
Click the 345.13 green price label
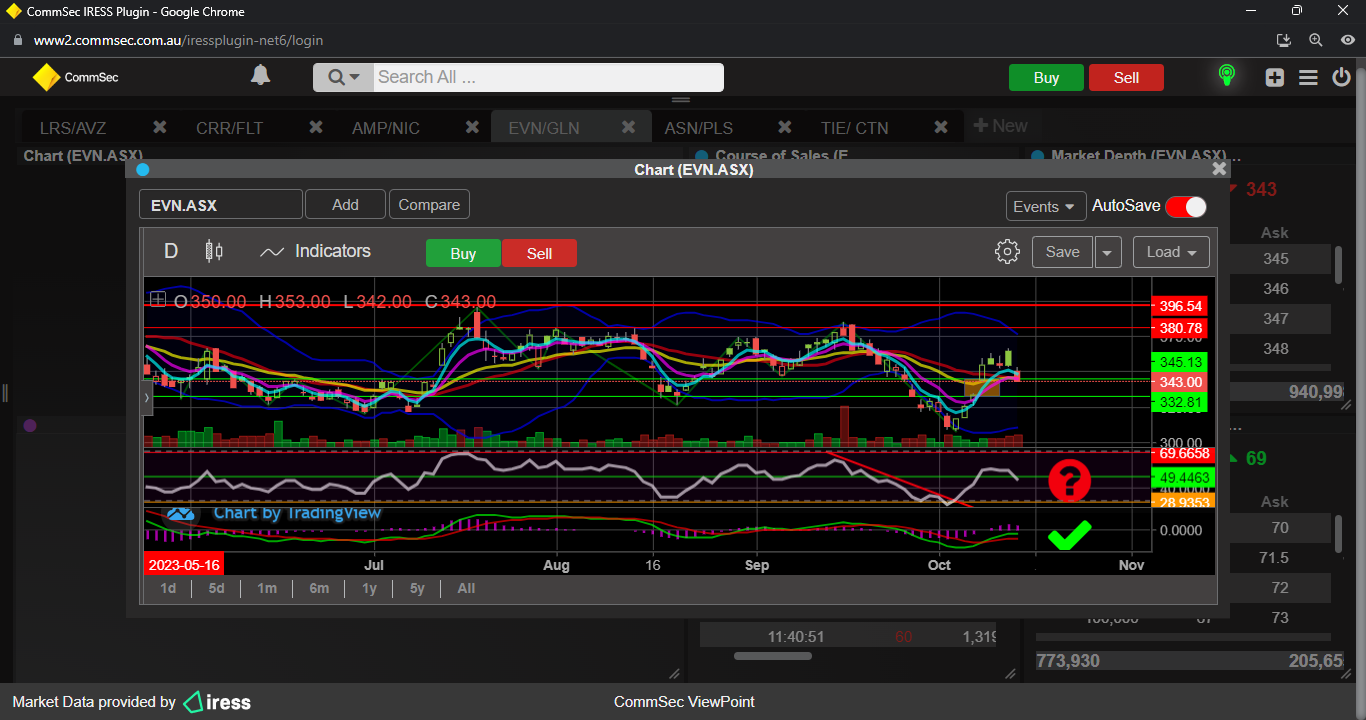coord(1180,361)
